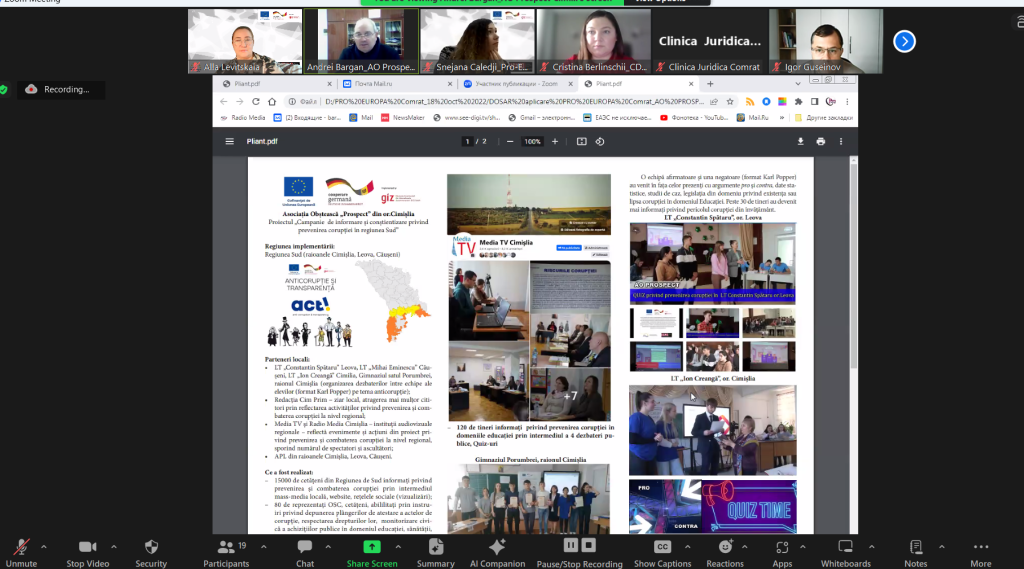Toggle browser side panel
The height and width of the screenshot is (569, 1024).
pos(814,102)
